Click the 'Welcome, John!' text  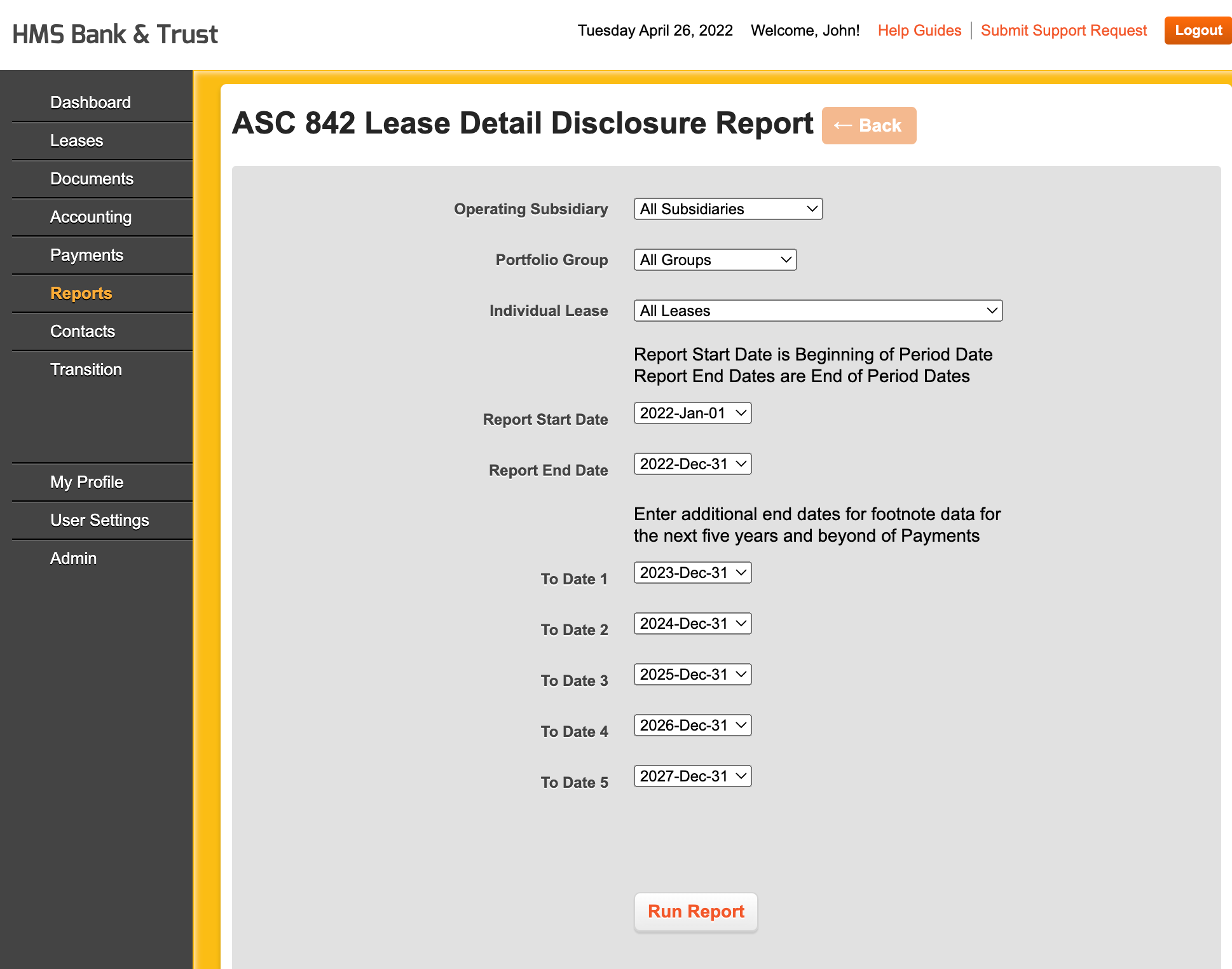(x=805, y=31)
